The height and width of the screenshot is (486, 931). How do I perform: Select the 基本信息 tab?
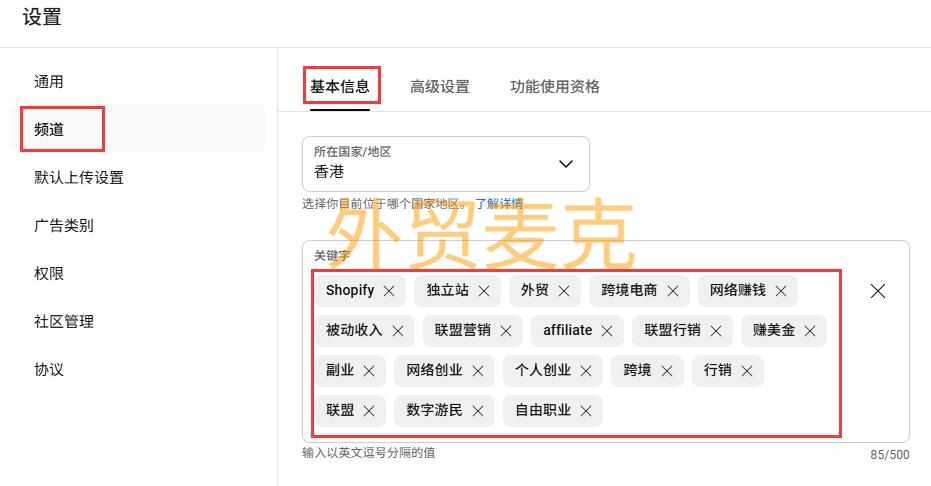340,87
